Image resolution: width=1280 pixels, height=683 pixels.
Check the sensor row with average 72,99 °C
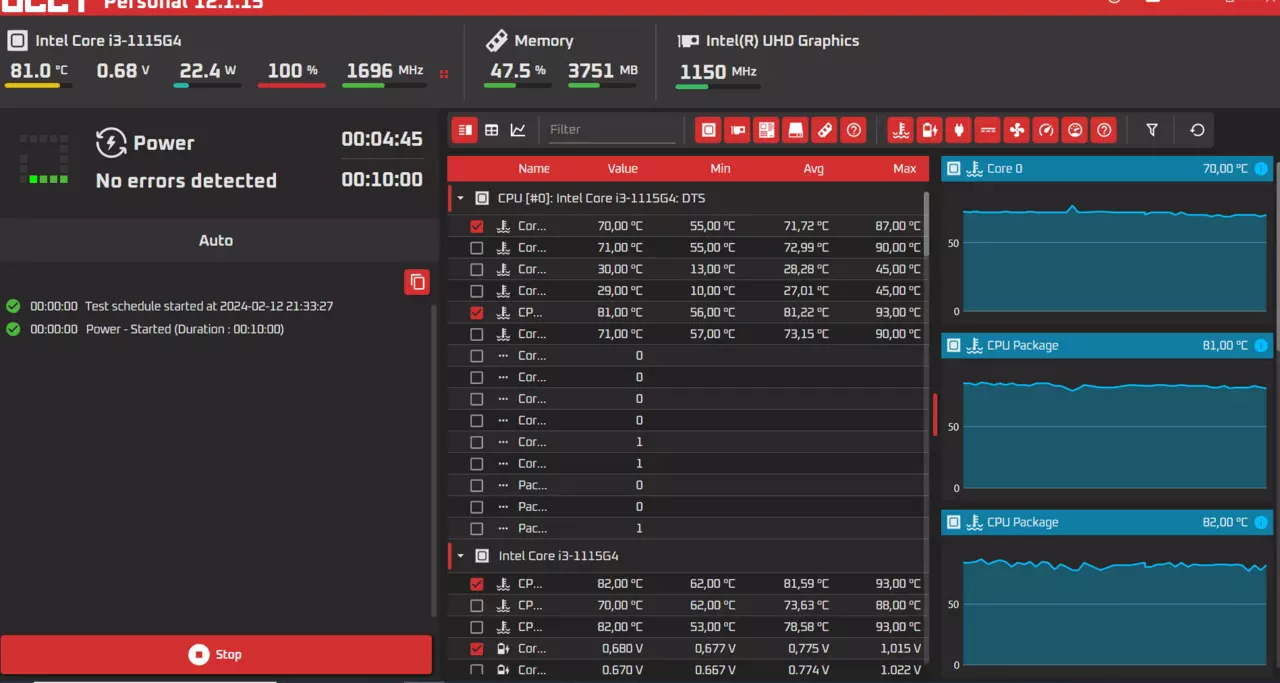(x=476, y=248)
